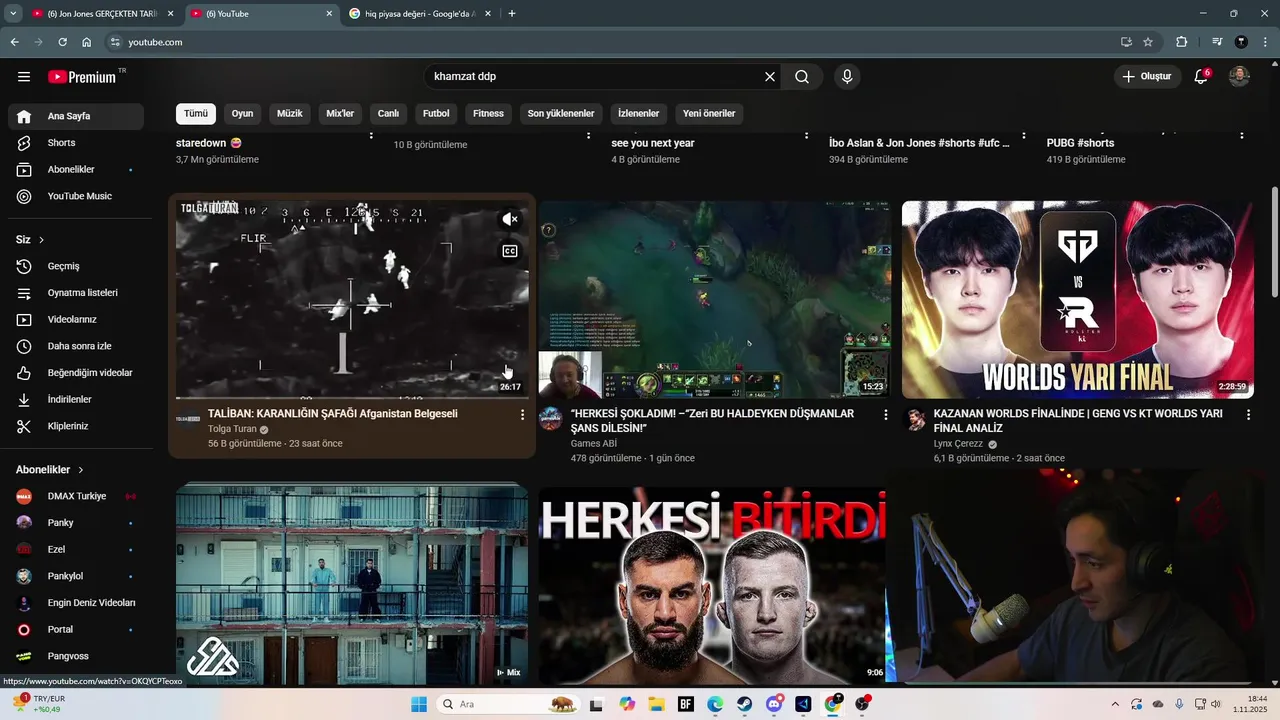Screen dimensions: 1280x720
Task: Open Oynatma listeleri
Action: [x=76, y=293]
